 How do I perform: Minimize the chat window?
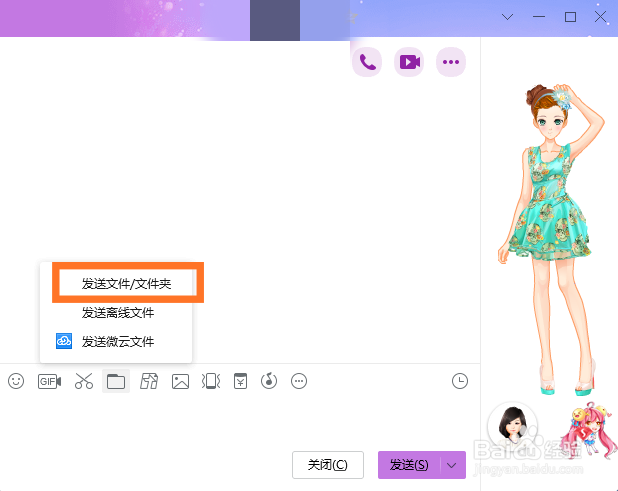point(539,17)
